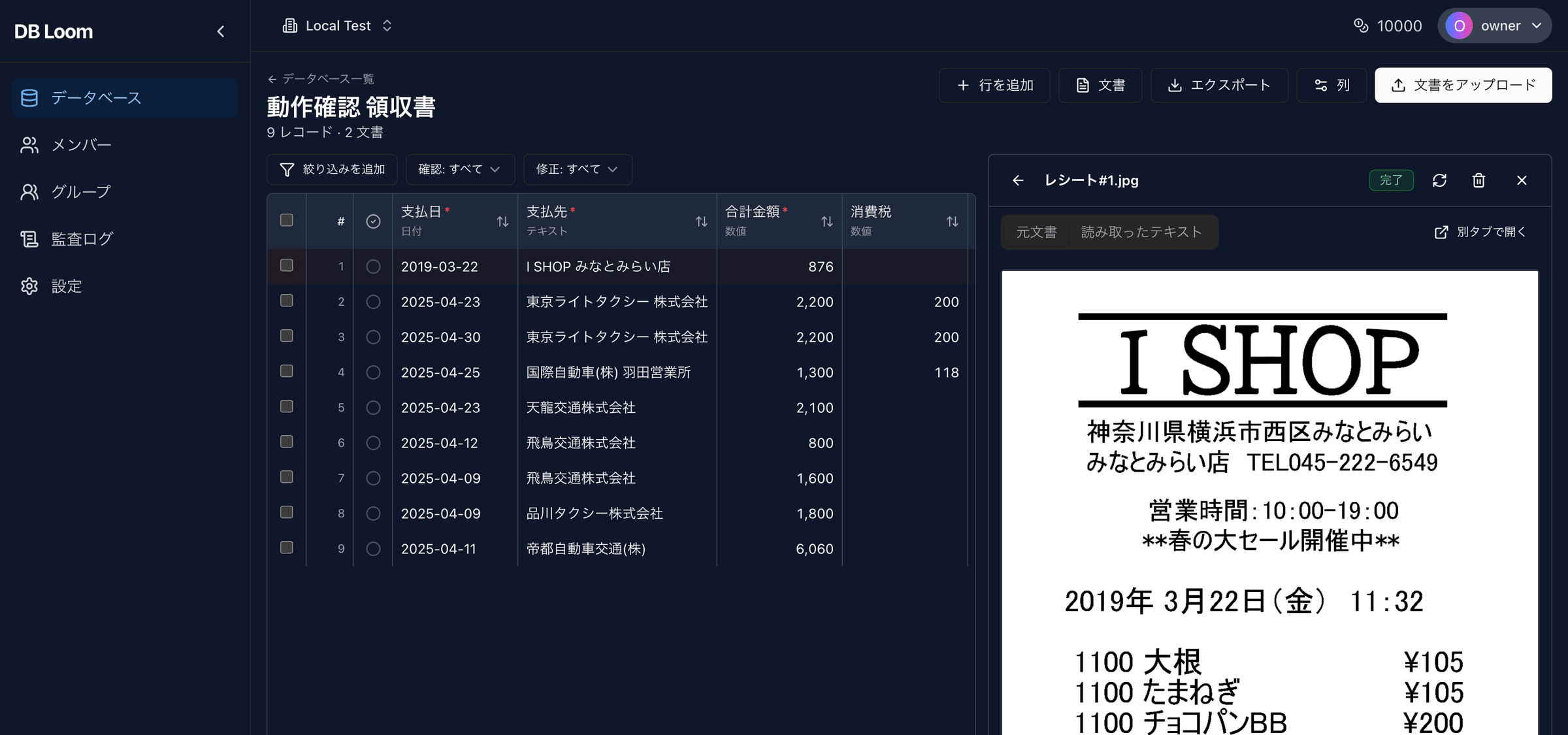This screenshot has height=735, width=1568.
Task: Open 監査ログ in the sidebar
Action: (x=125, y=239)
